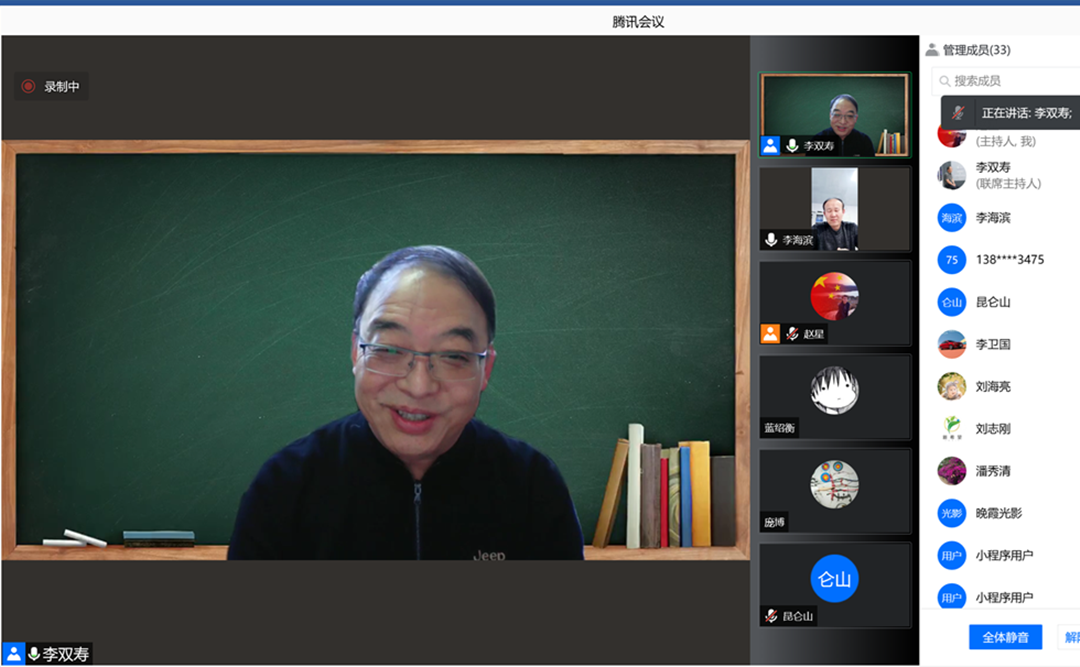Click the blue host icon on 李双寿 thumbnail
The height and width of the screenshot is (667, 1080).
(770, 146)
